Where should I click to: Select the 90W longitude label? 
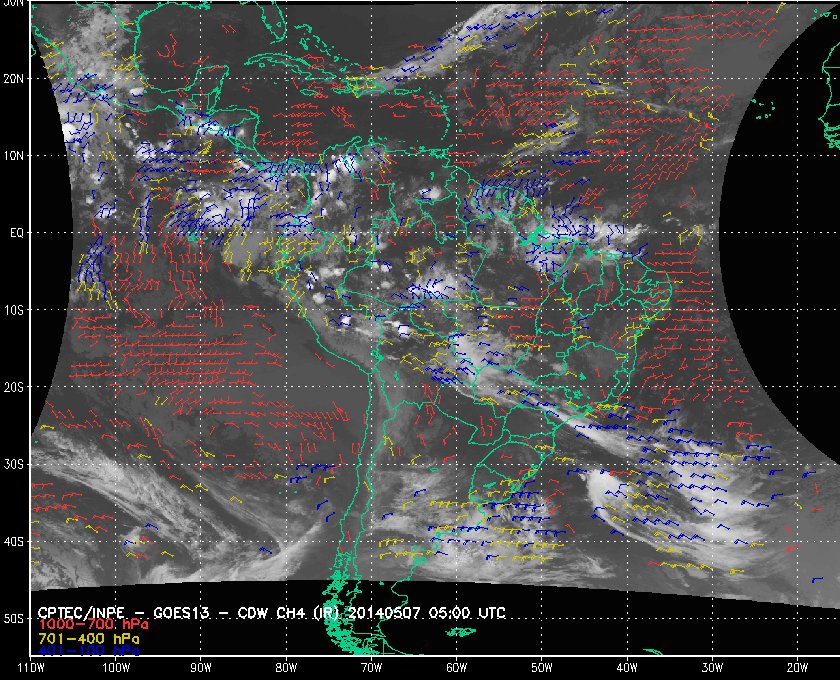[x=201, y=667]
